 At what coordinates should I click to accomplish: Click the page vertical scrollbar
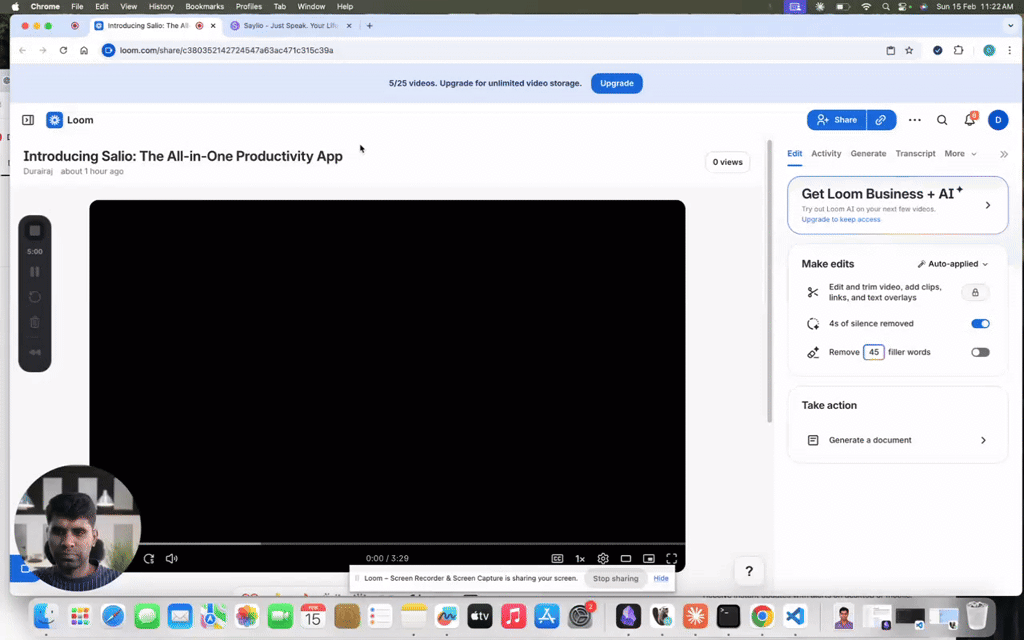click(x=769, y=281)
